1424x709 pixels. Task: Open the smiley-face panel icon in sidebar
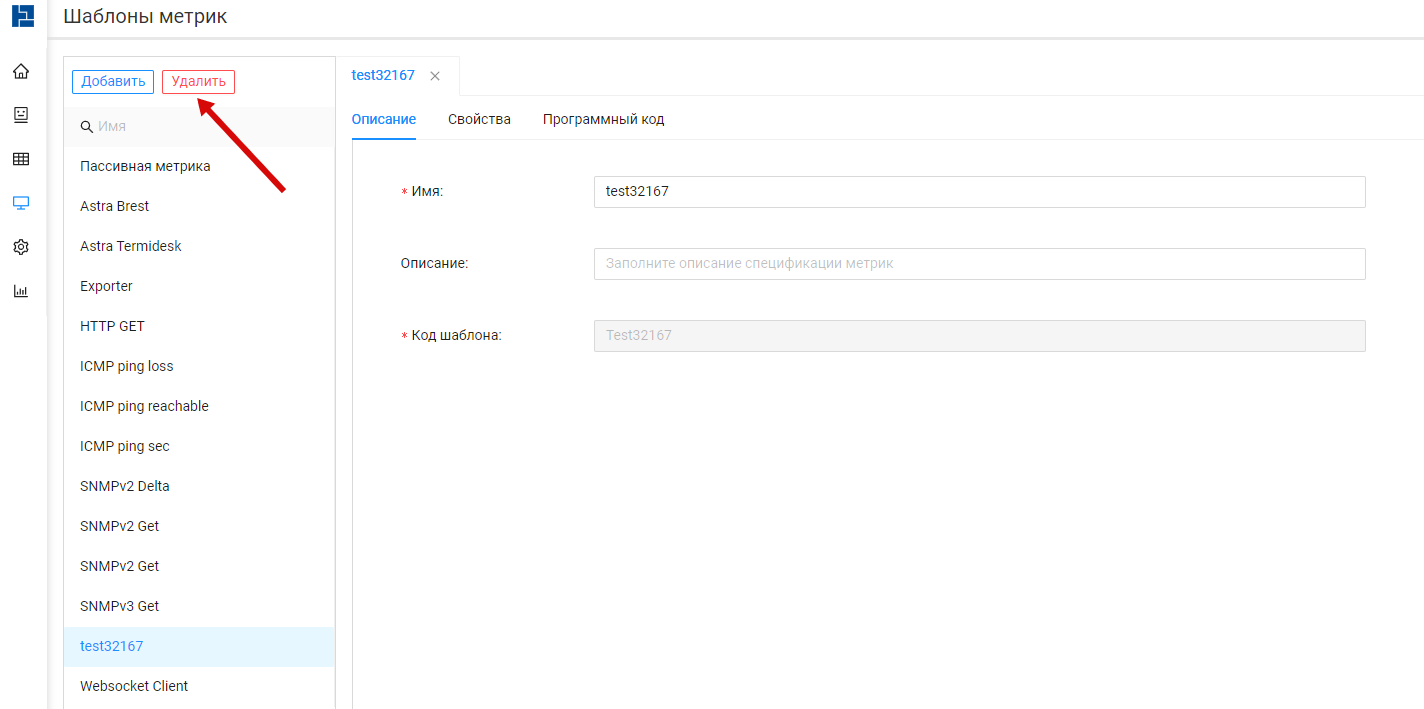click(21, 115)
